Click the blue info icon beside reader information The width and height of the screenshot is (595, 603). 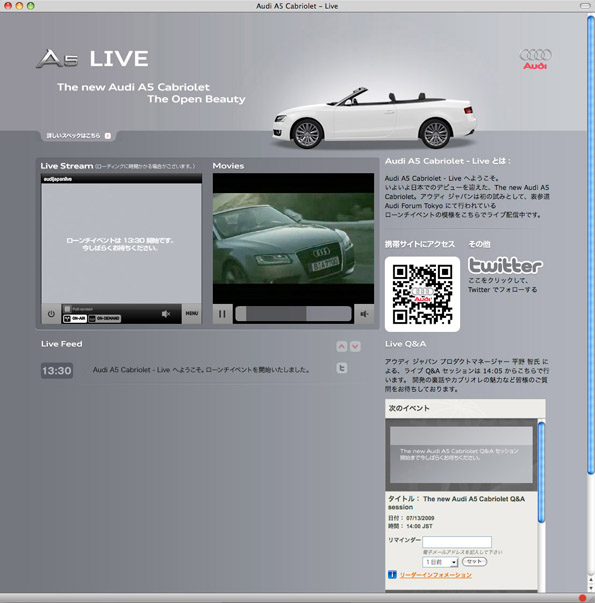pyautogui.click(x=392, y=575)
